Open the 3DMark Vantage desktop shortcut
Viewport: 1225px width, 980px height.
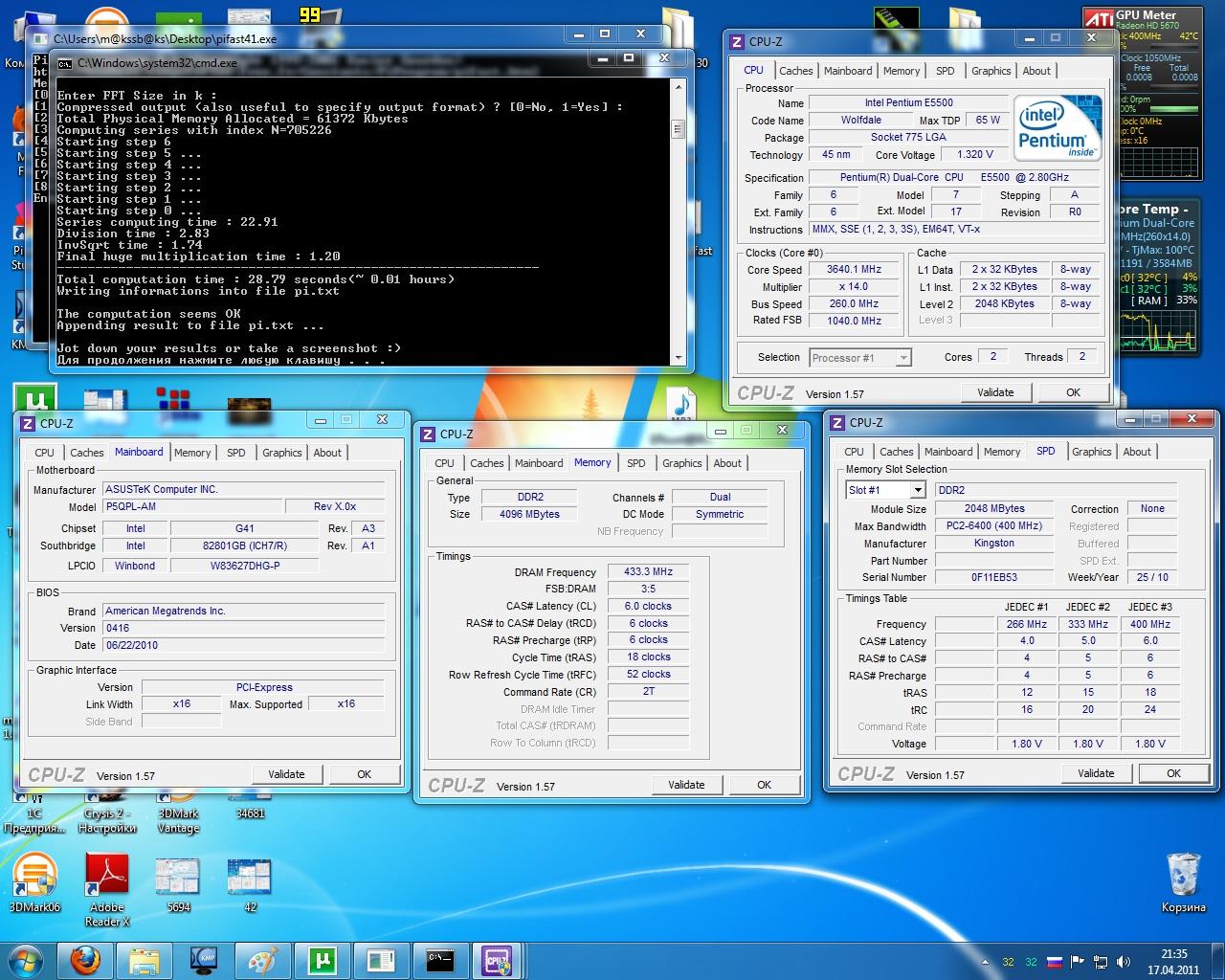tap(178, 810)
